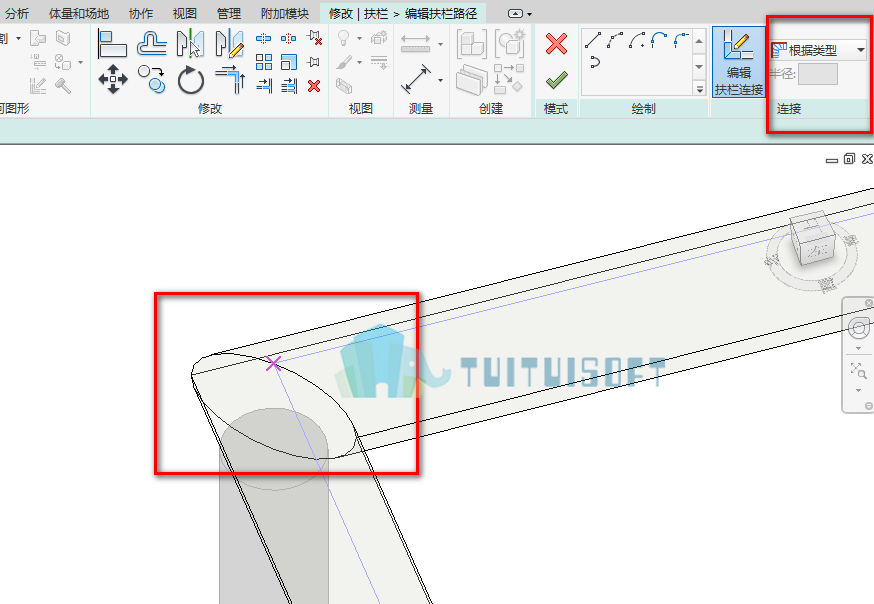Select Trim/Extend Multiple Elements tool
Image resolution: width=874 pixels, height=604 pixels.
[x=289, y=86]
